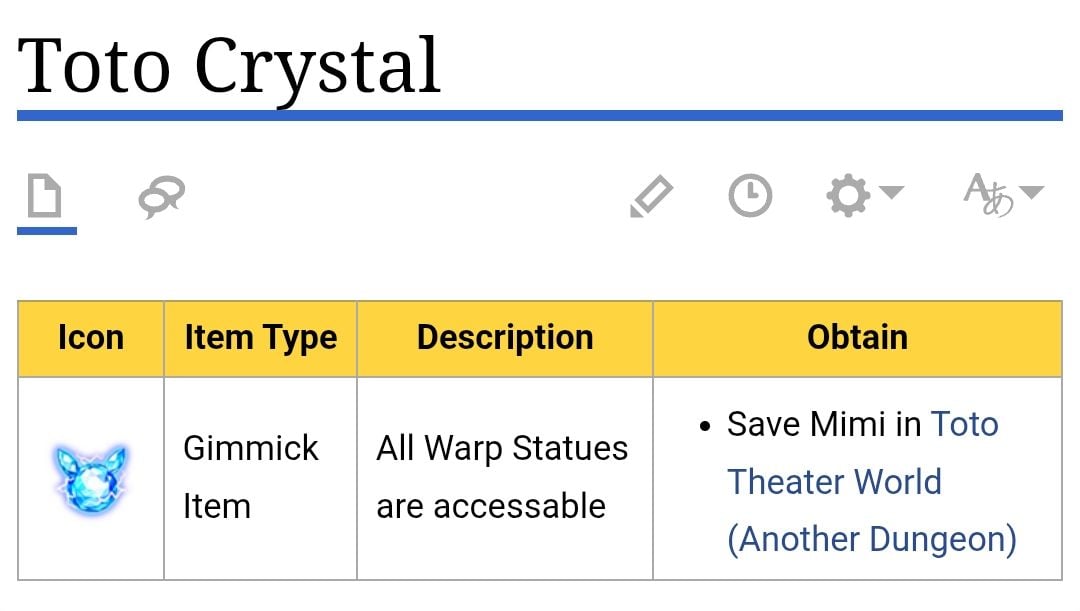Viewport: 1080px width, 611px height.
Task: Click the Icon column header
Action: pos(91,338)
